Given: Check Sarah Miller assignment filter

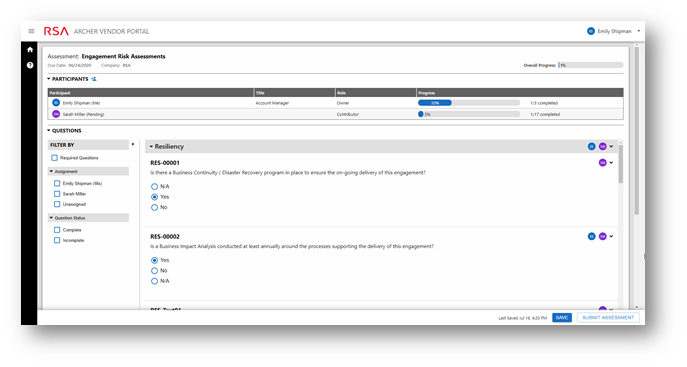Looking at the screenshot, I should (57, 194).
